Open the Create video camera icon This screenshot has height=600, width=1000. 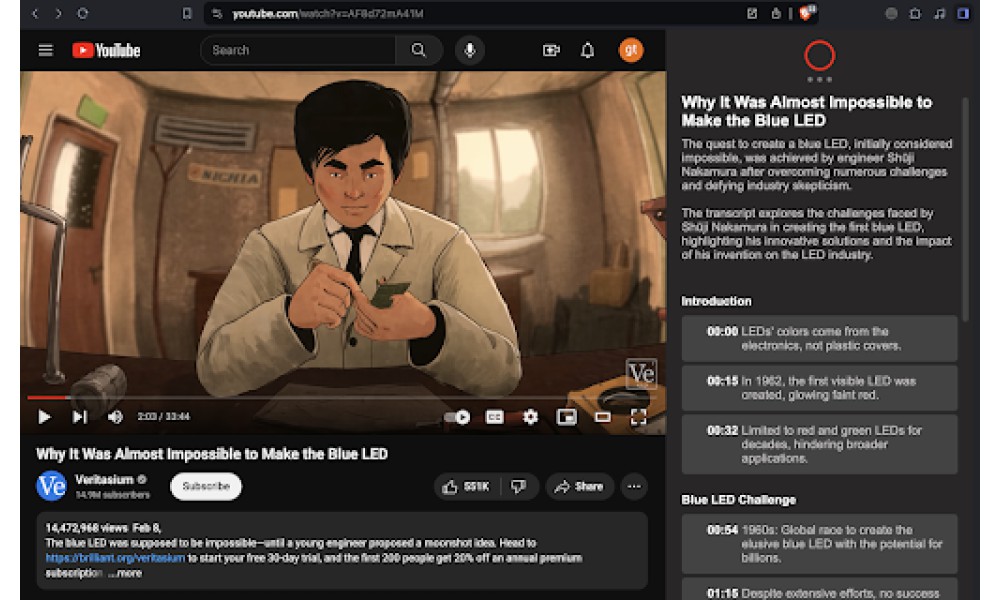click(x=551, y=50)
